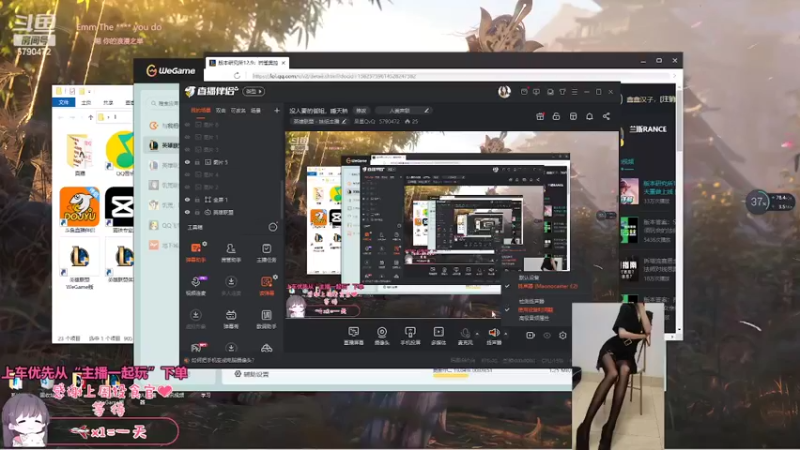
Task: Switch to the orange highlighted scene tab
Action: point(201,110)
